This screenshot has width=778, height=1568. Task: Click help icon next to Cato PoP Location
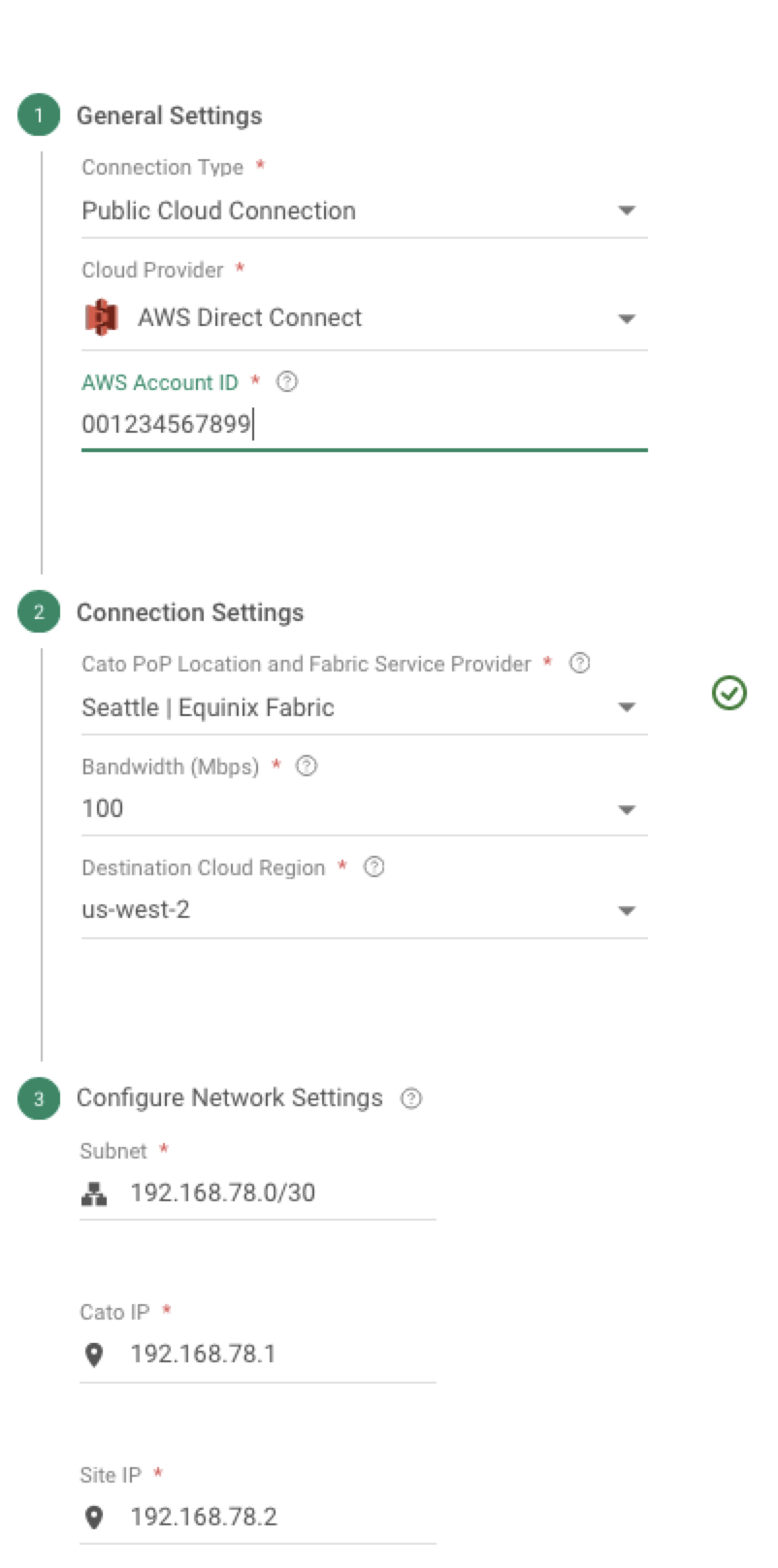click(579, 664)
